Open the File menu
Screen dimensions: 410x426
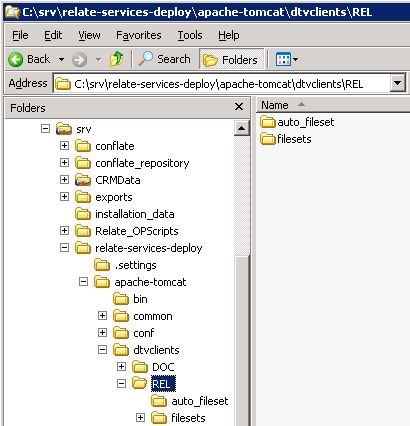point(20,35)
